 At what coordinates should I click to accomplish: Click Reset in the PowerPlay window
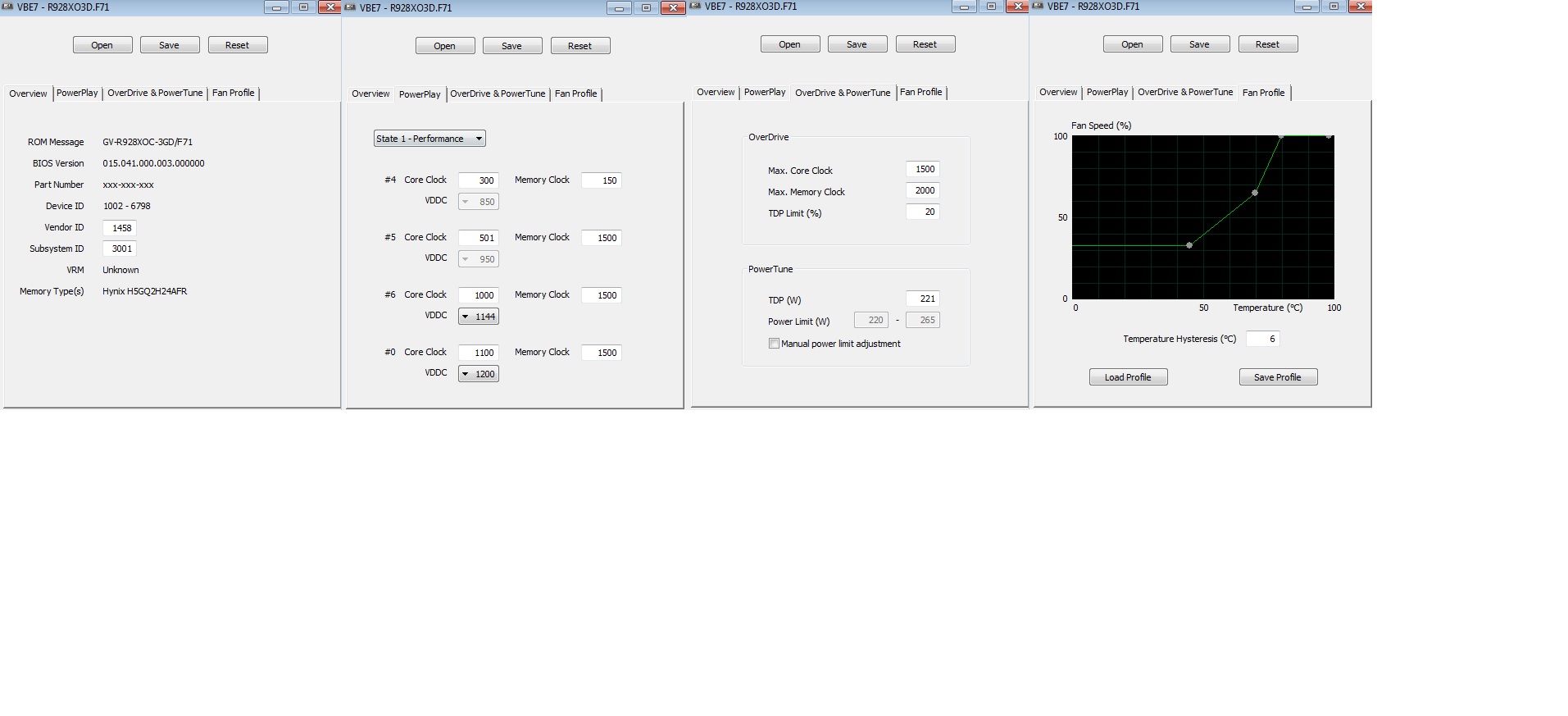[x=580, y=46]
